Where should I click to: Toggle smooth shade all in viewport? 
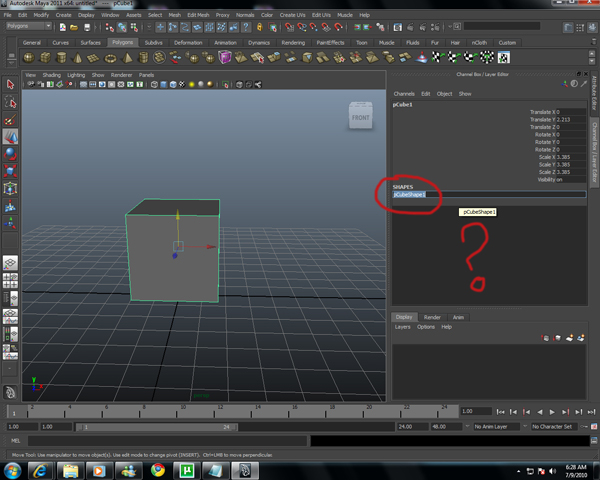pyautogui.click(x=163, y=85)
